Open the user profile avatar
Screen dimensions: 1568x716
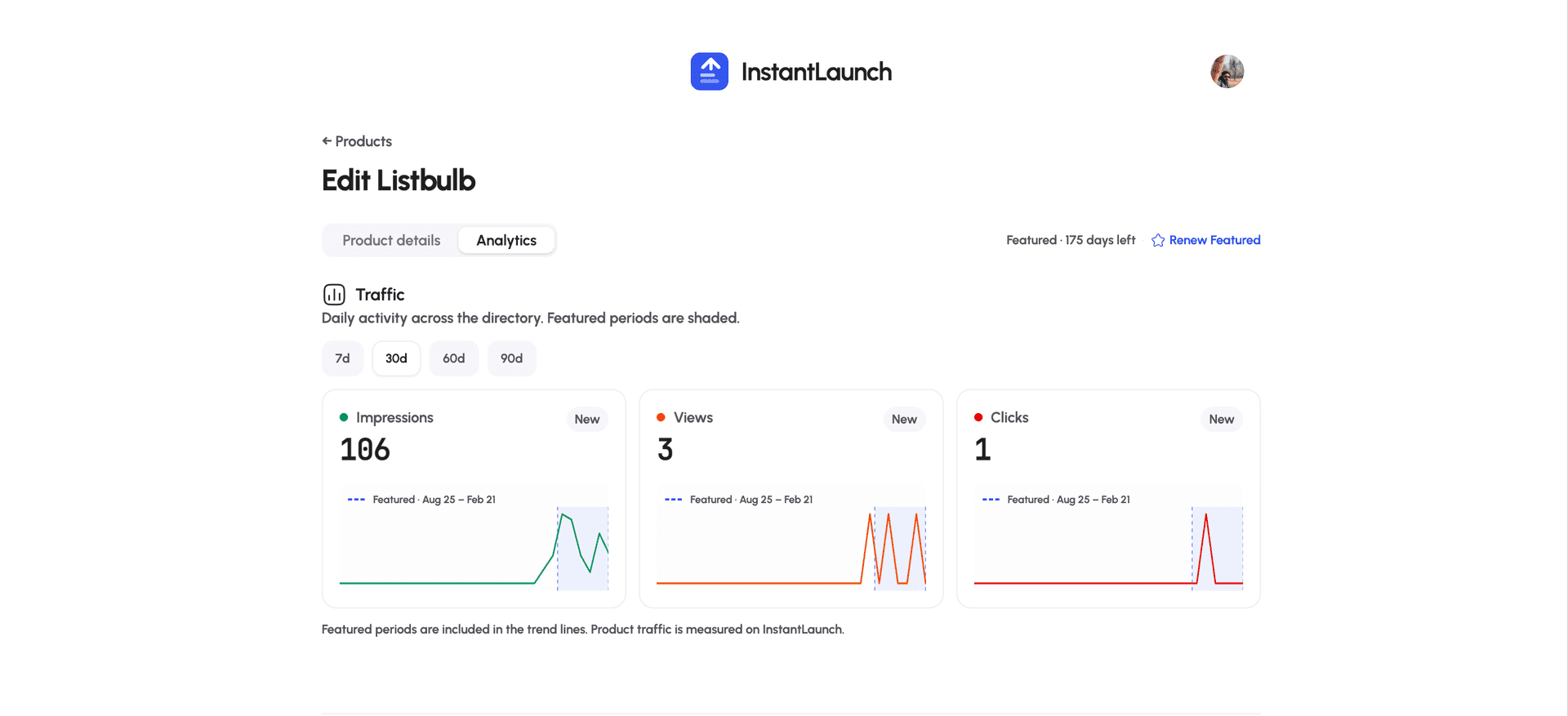tap(1227, 72)
